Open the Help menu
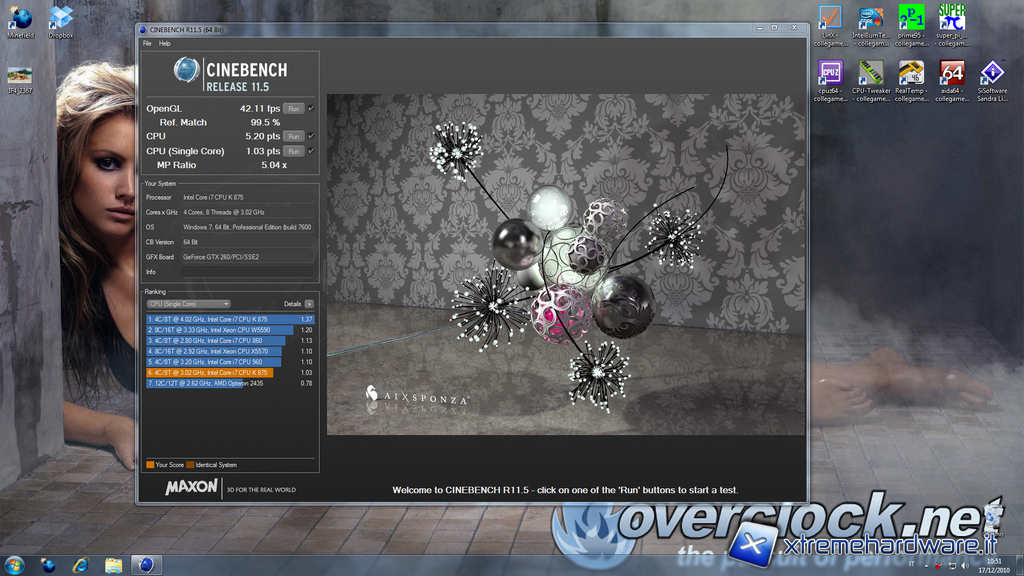 click(164, 43)
